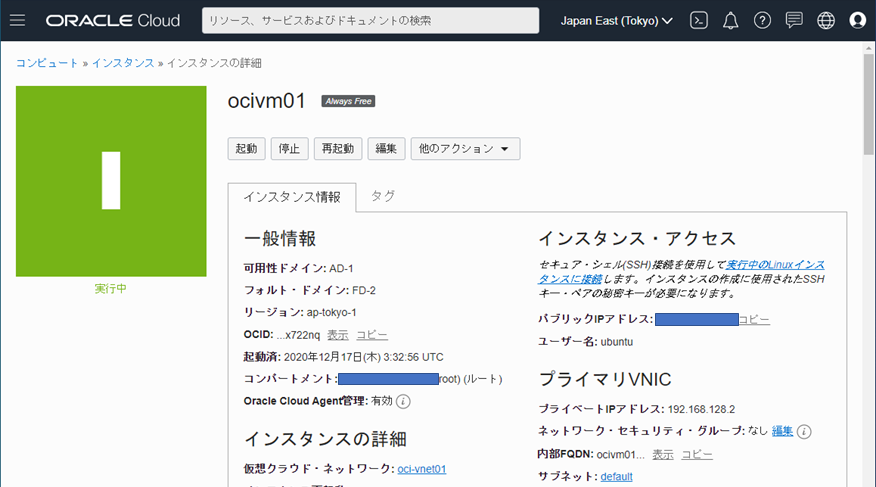Select the green instance status thumbnail
876x487 pixels.
pos(111,181)
